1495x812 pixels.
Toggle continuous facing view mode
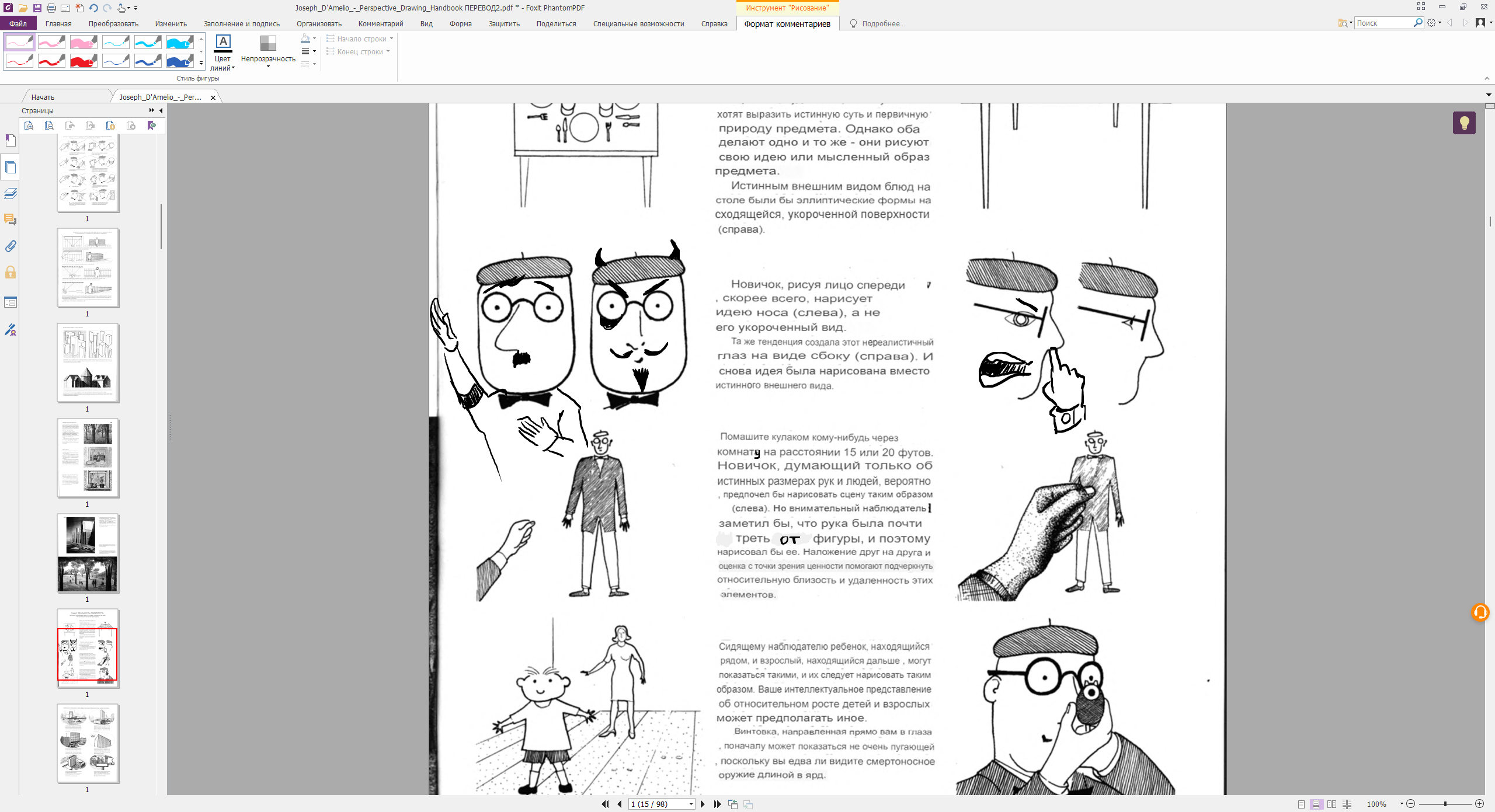tap(1347, 804)
